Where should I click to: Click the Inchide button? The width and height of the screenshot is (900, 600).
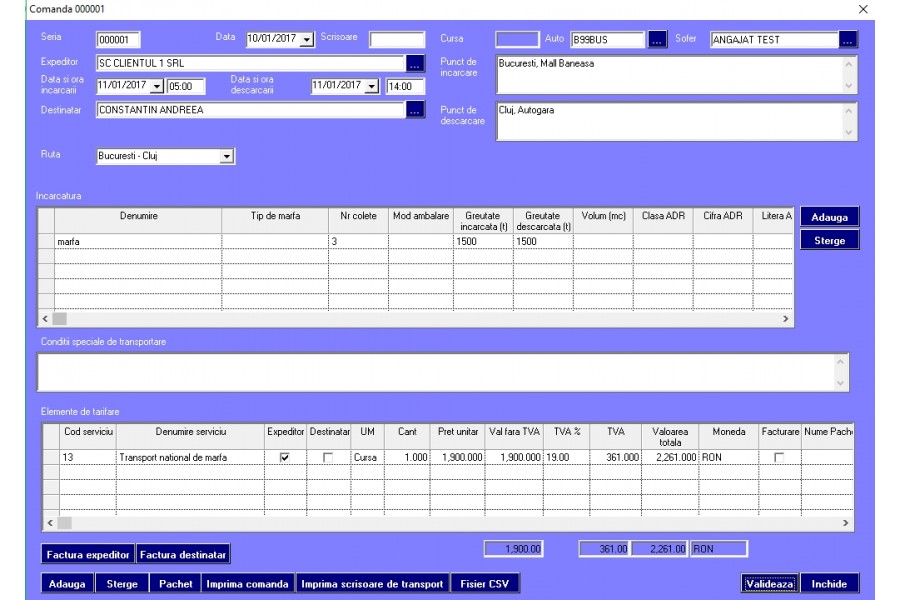tap(829, 583)
